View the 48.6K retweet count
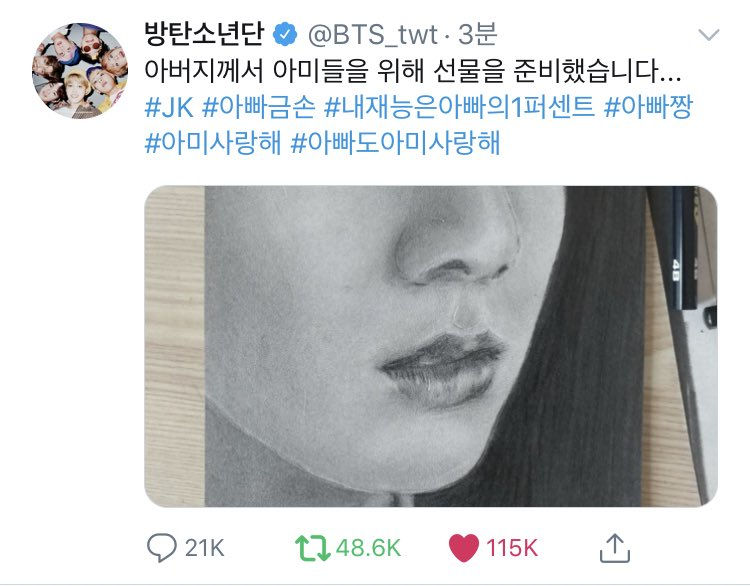The width and height of the screenshot is (750, 586). point(368,548)
